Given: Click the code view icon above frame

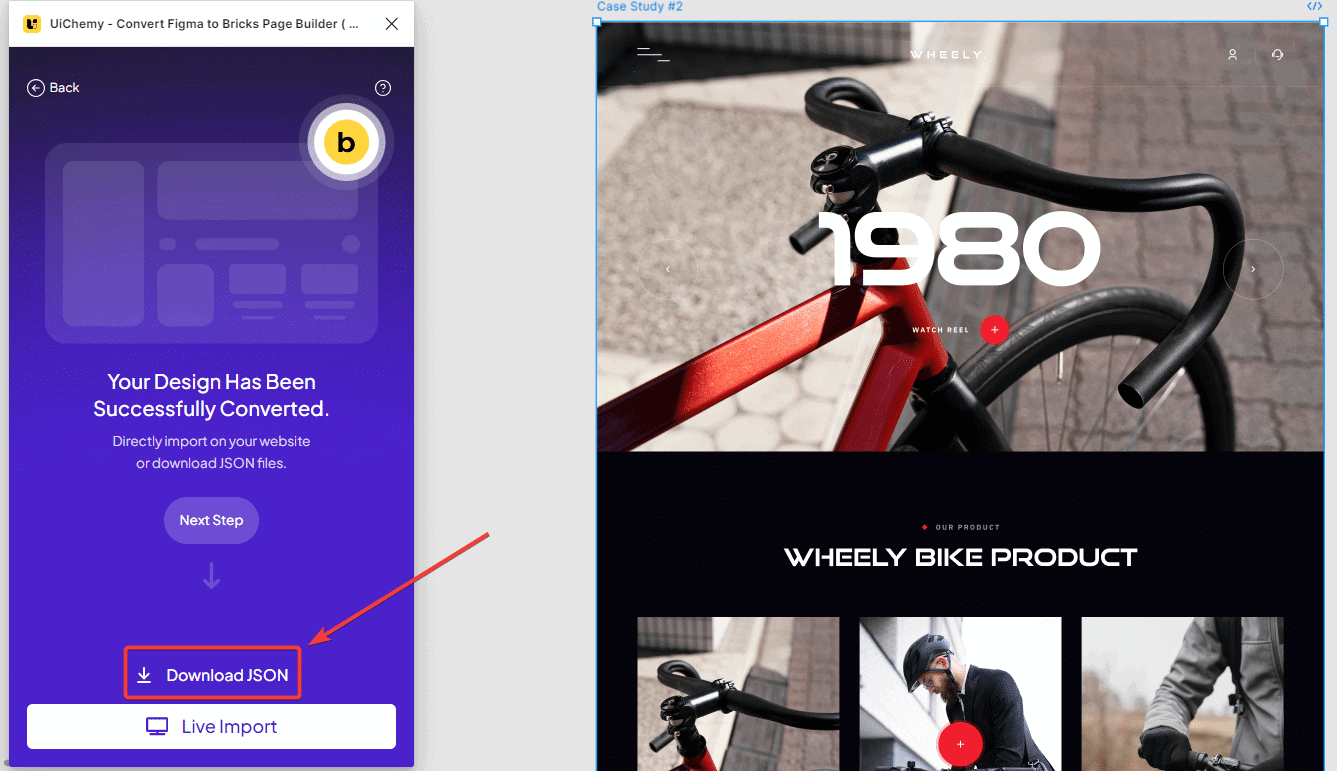Looking at the screenshot, I should pyautogui.click(x=1314, y=6).
